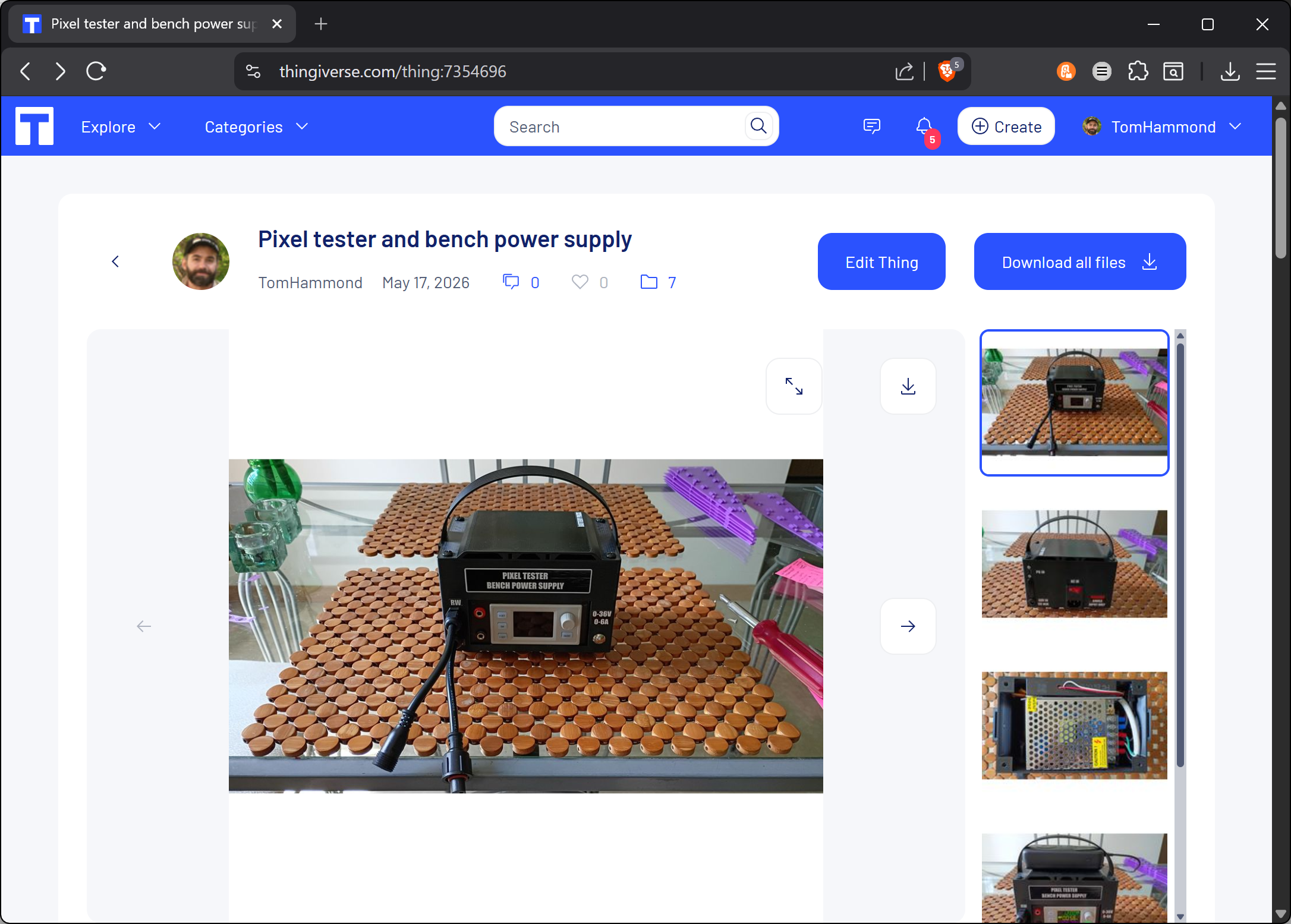Show the next image with right arrow
Screen dimensions: 1291x924
click(x=908, y=626)
